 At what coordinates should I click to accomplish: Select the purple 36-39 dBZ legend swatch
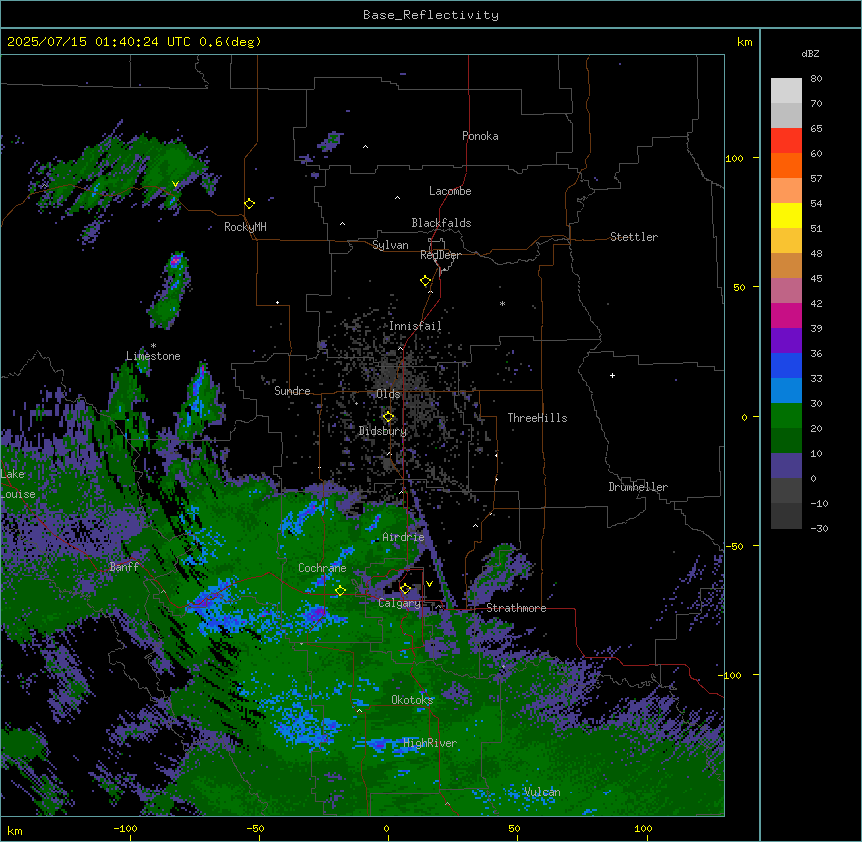[x=786, y=341]
